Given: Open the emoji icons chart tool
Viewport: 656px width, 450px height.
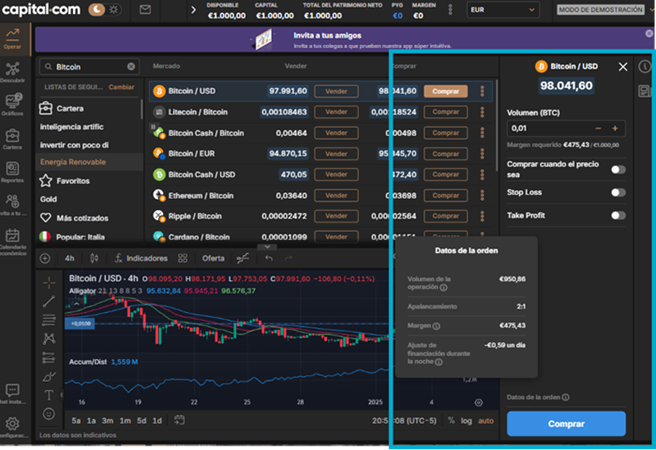Looking at the screenshot, I should [x=49, y=414].
